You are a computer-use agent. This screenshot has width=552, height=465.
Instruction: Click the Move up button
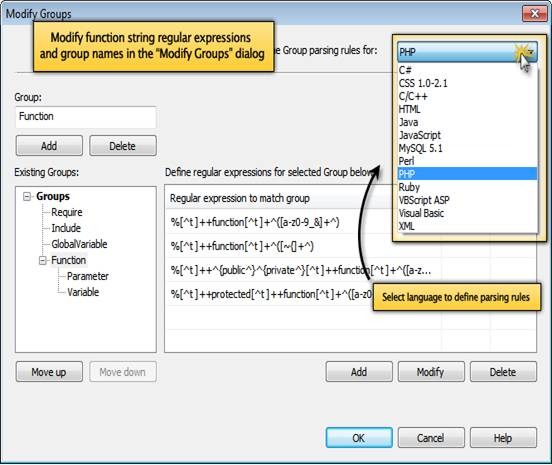coord(49,372)
